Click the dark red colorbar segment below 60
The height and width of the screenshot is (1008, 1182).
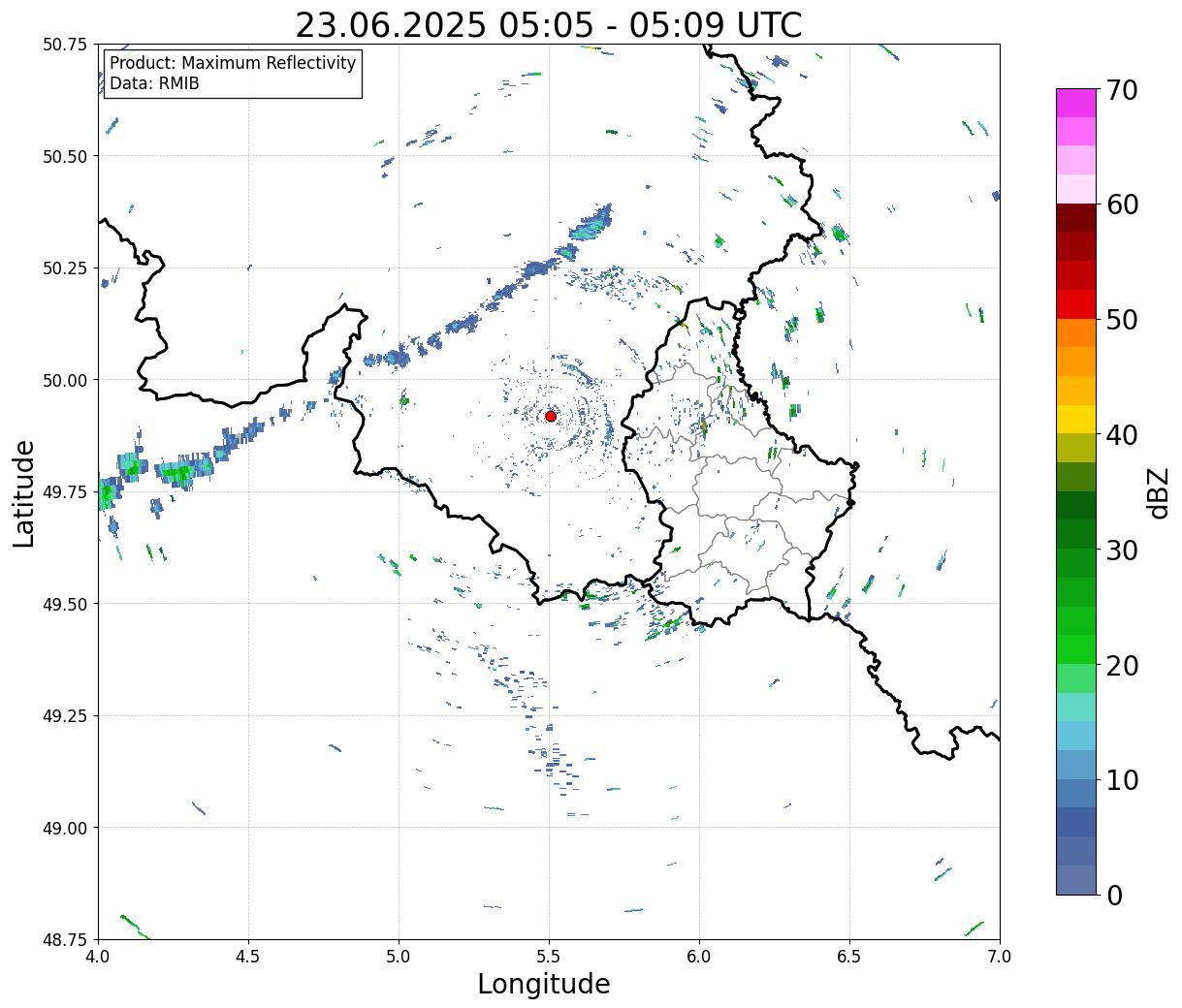(1076, 218)
